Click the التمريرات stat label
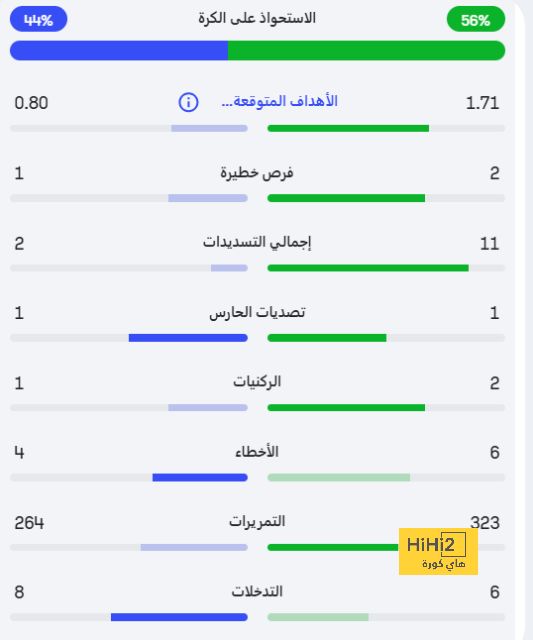533x640 pixels. (x=257, y=522)
